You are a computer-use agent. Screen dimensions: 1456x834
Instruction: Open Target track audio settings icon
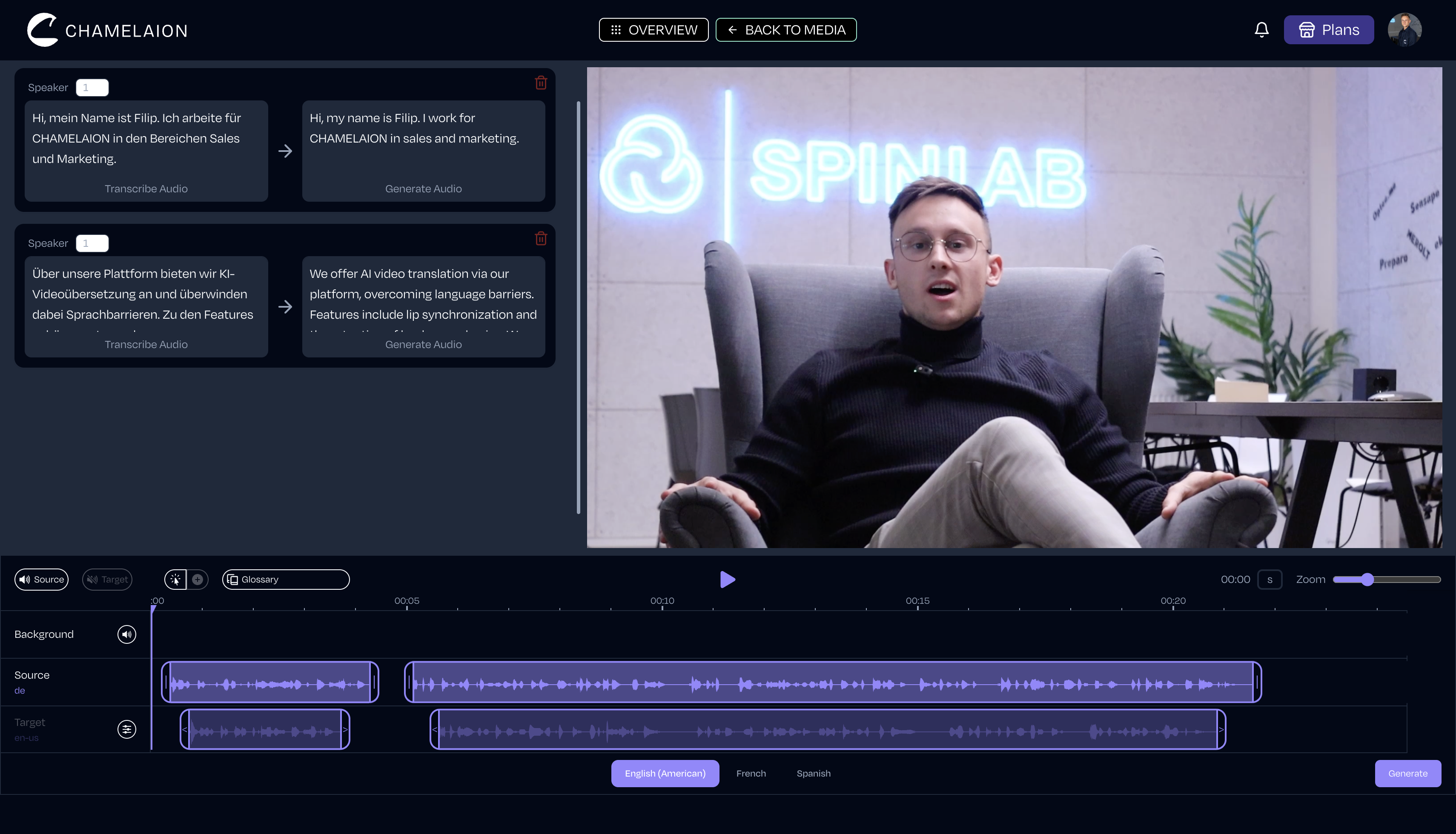(126, 729)
